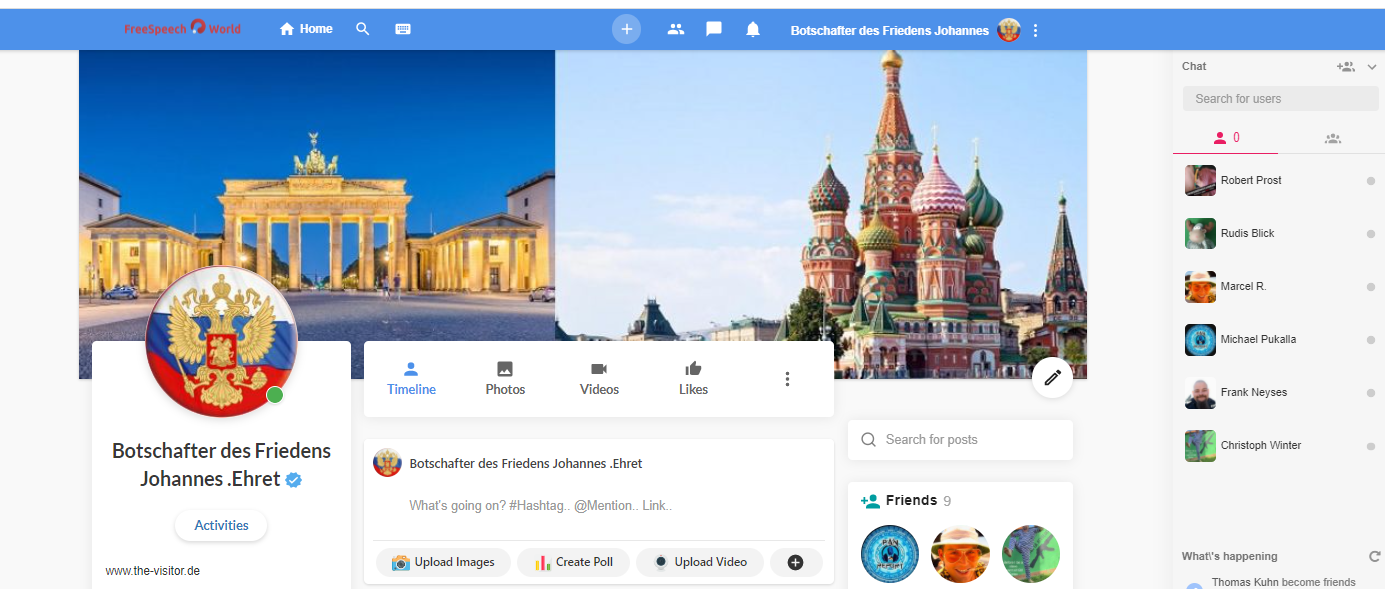Open chat with Michael Pukalla
Image resolution: width=1385 pixels, height=614 pixels.
point(1258,339)
